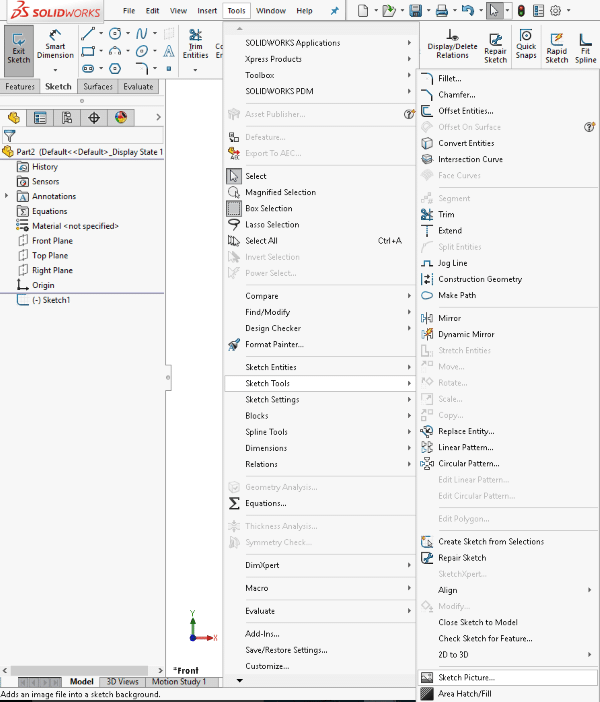The height and width of the screenshot is (702, 600).
Task: Click the Rebuild traffic light icon
Action: [x=521, y=10]
